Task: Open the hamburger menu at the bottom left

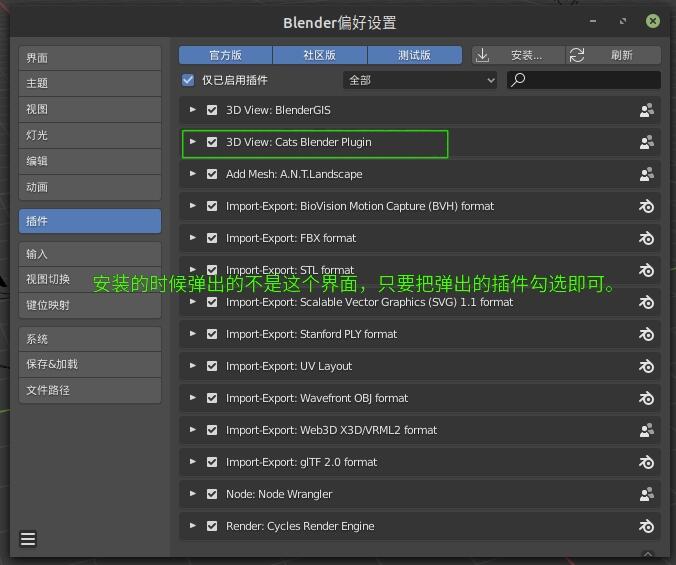Action: 28,539
